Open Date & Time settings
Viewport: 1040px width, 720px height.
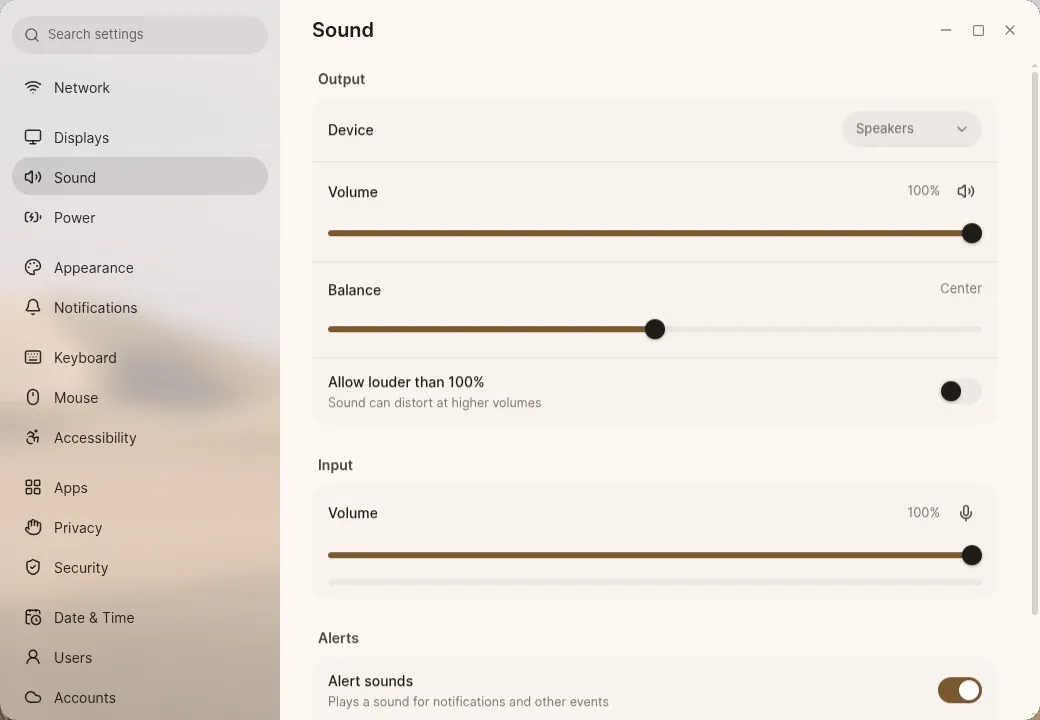(x=140, y=617)
